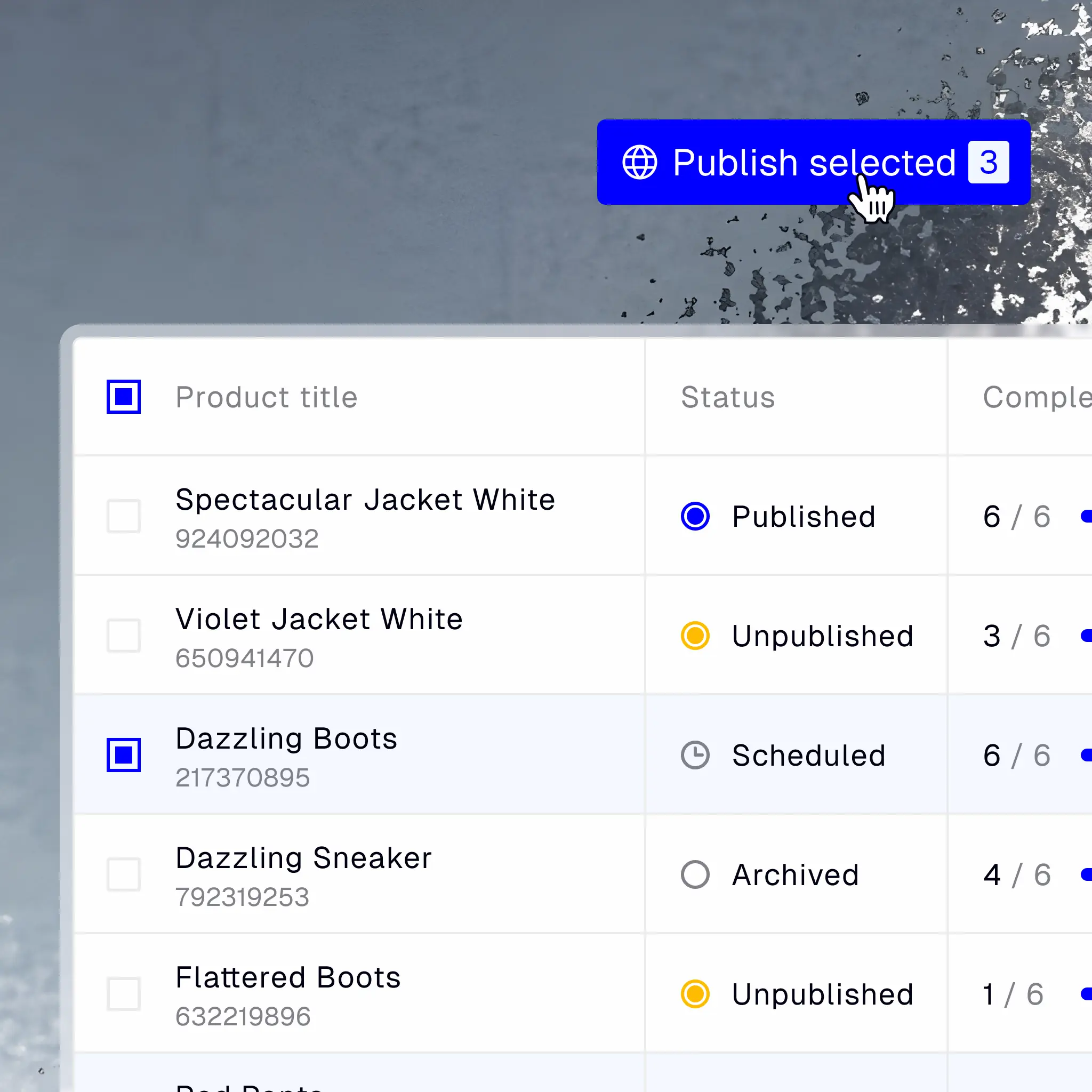Tick the Dazzling Sneaker row checkbox
The height and width of the screenshot is (1092, 1092).
click(123, 874)
